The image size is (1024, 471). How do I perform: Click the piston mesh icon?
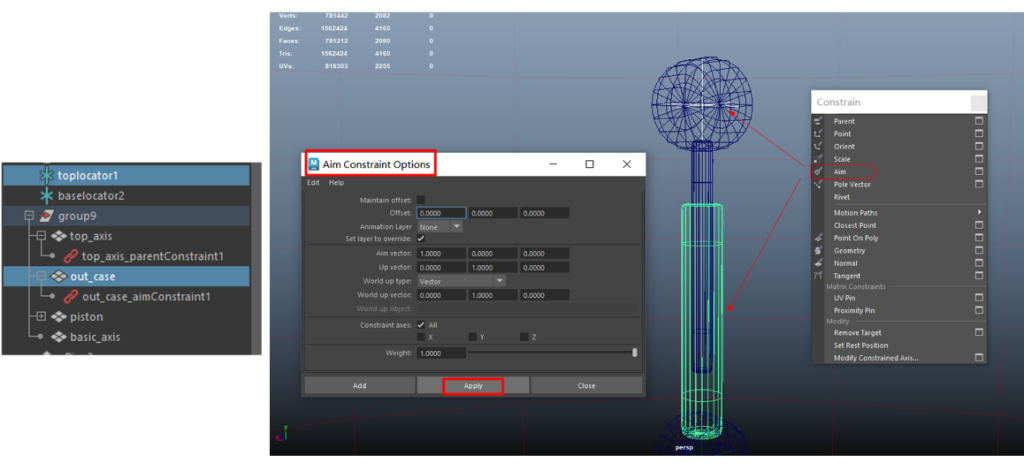[x=59, y=317]
